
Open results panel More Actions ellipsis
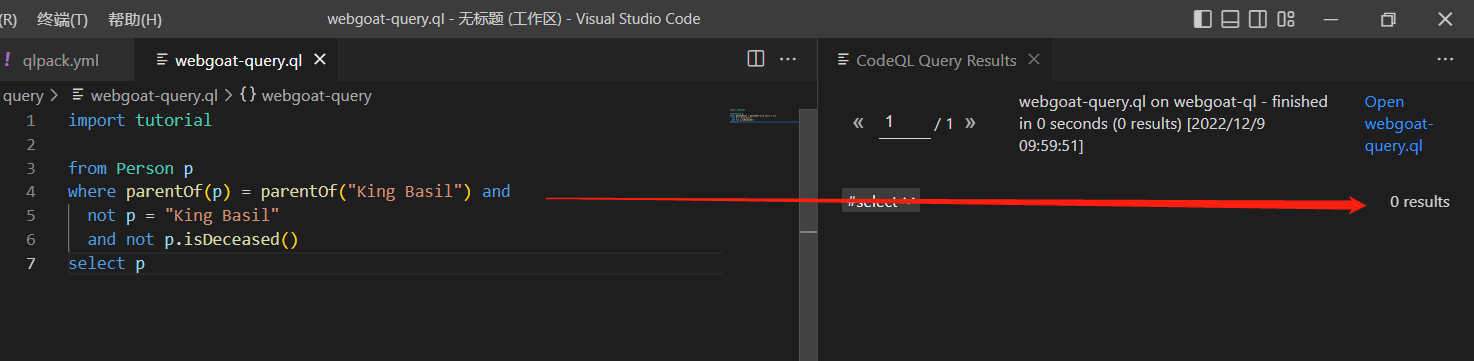(x=1445, y=59)
